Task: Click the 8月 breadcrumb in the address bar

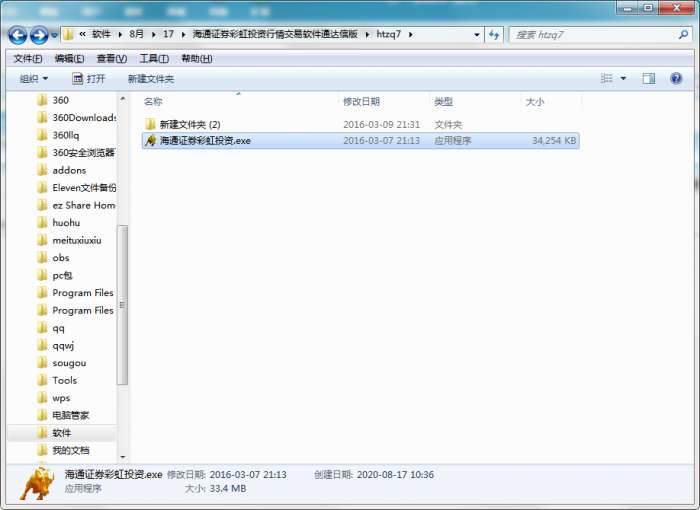Action: click(x=137, y=34)
